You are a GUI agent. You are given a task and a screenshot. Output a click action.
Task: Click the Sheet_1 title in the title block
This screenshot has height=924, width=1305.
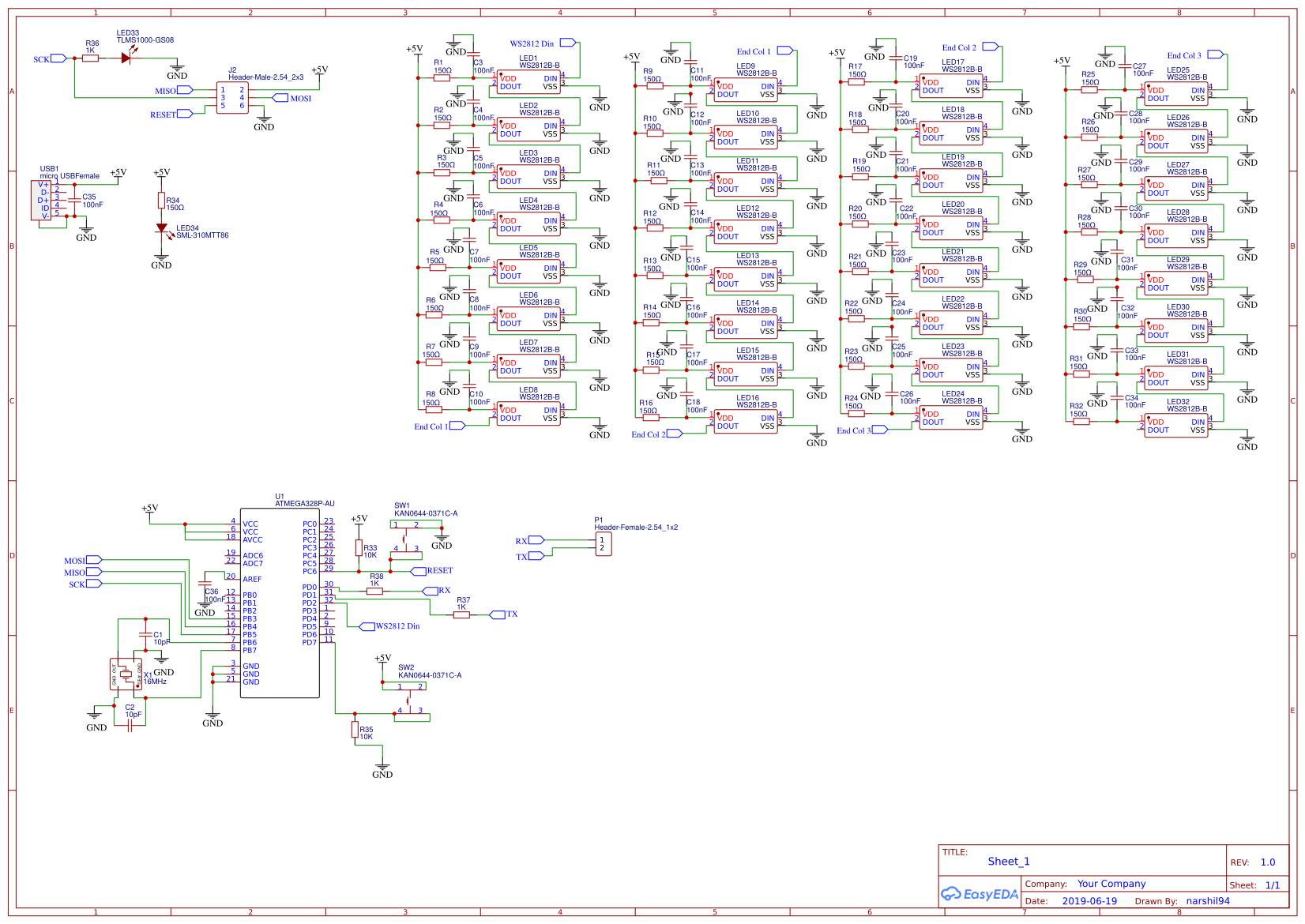pyautogui.click(x=1009, y=862)
